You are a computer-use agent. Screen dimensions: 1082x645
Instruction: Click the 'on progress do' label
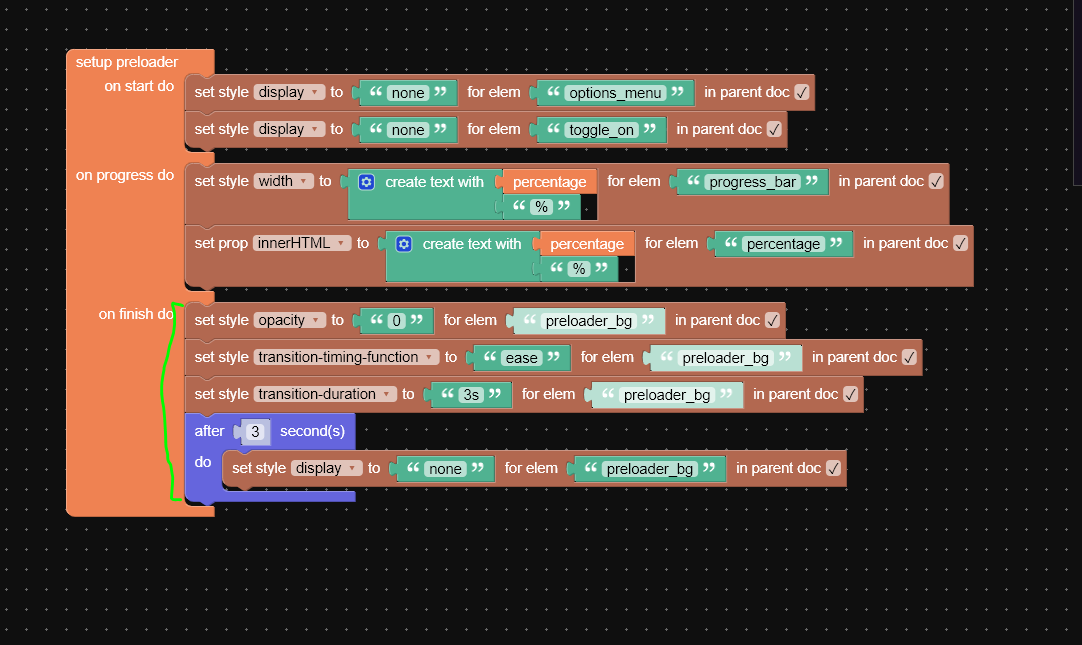tap(125, 175)
